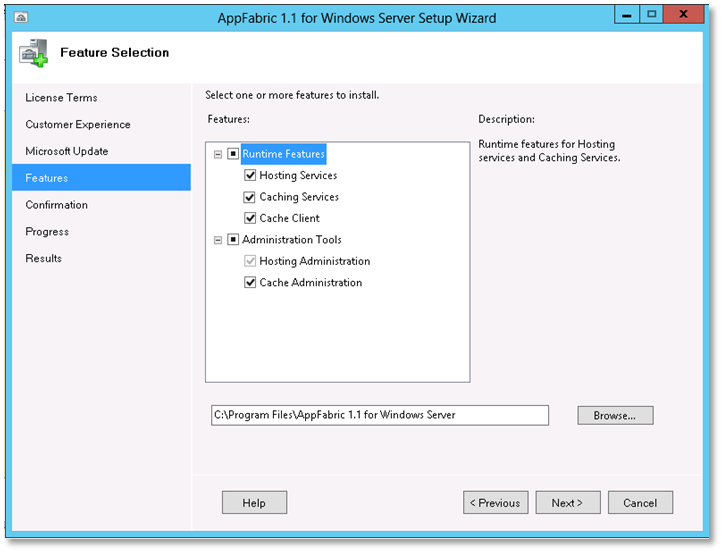This screenshot has height=552, width=722.
Task: Click the install path text field
Action: pos(379,415)
